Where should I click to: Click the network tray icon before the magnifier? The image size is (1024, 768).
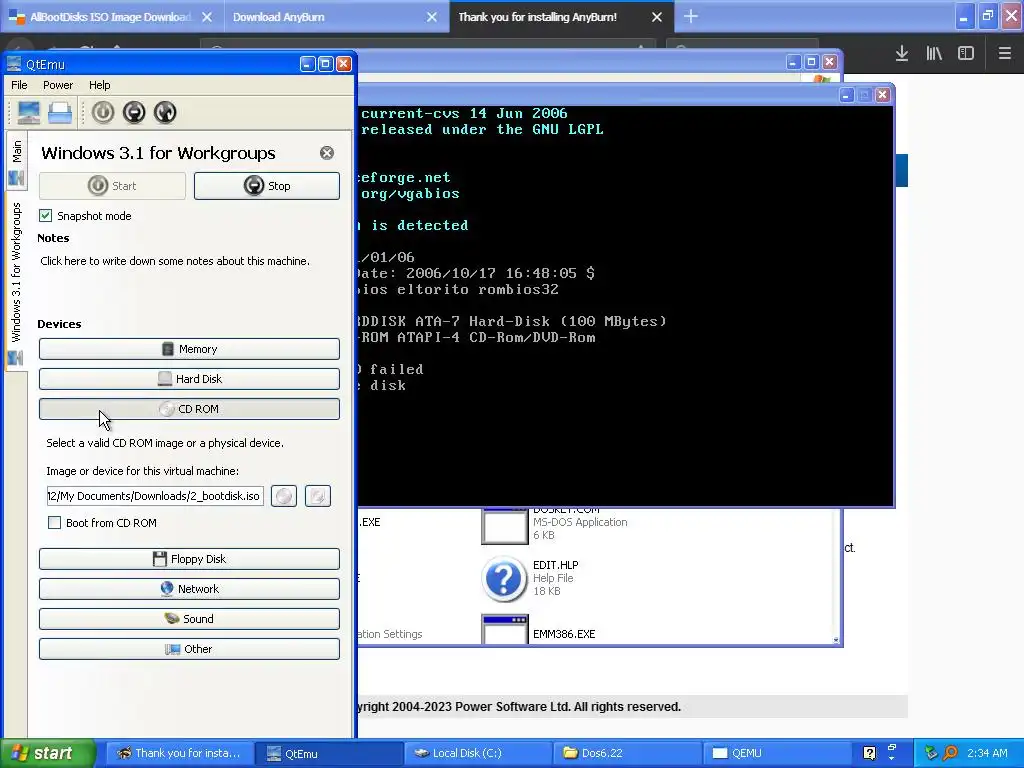[x=931, y=754]
